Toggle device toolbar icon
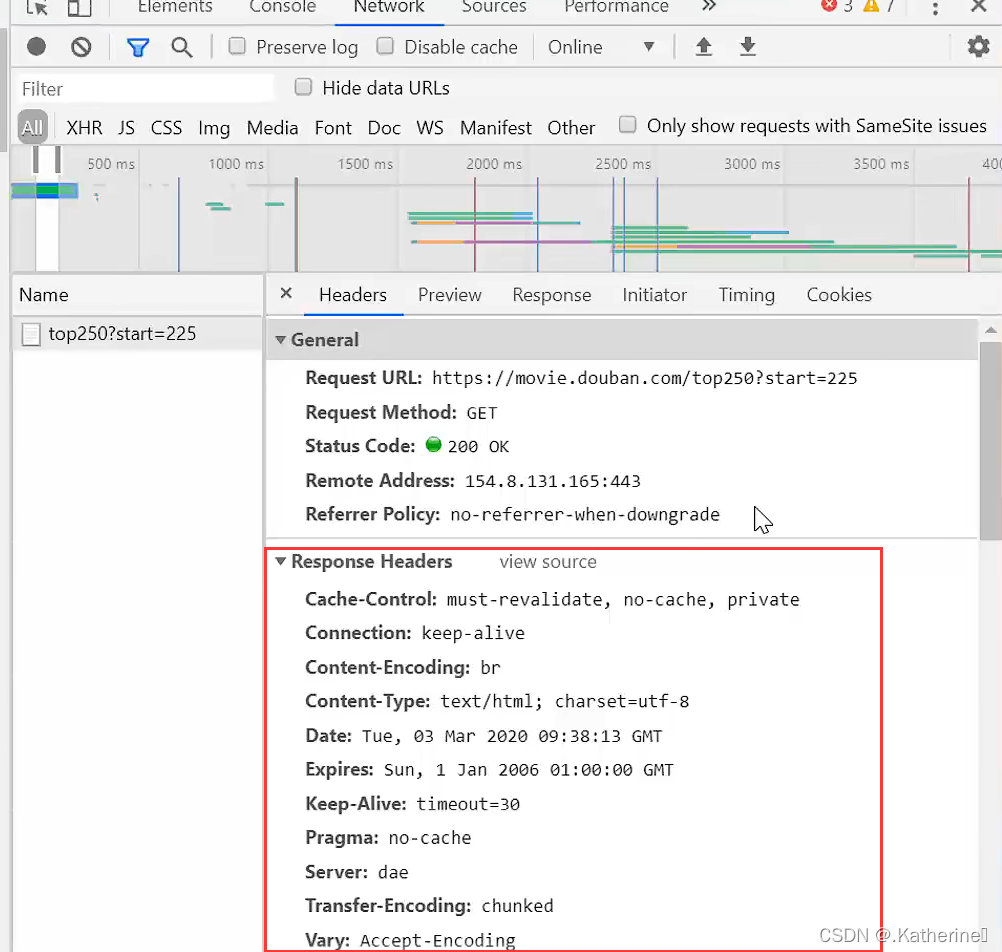The image size is (1002, 952). pos(80,8)
